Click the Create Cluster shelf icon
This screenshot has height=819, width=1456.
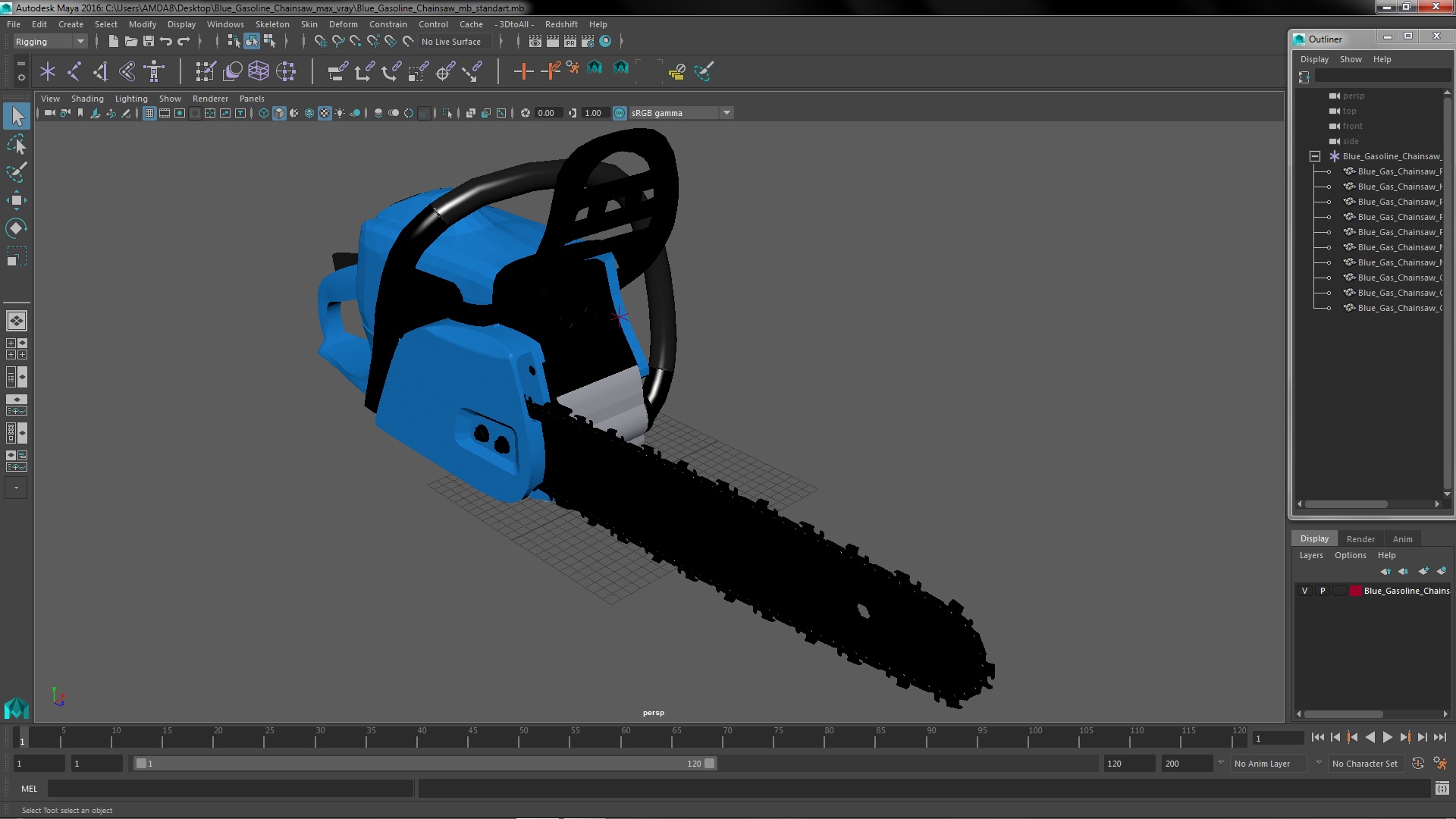pyautogui.click(x=285, y=71)
